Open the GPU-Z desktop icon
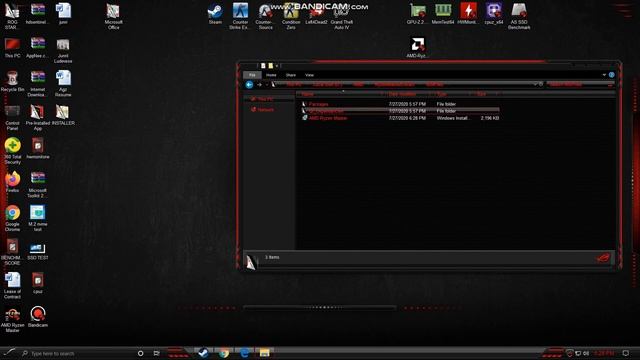The width and height of the screenshot is (640, 360). [417, 14]
